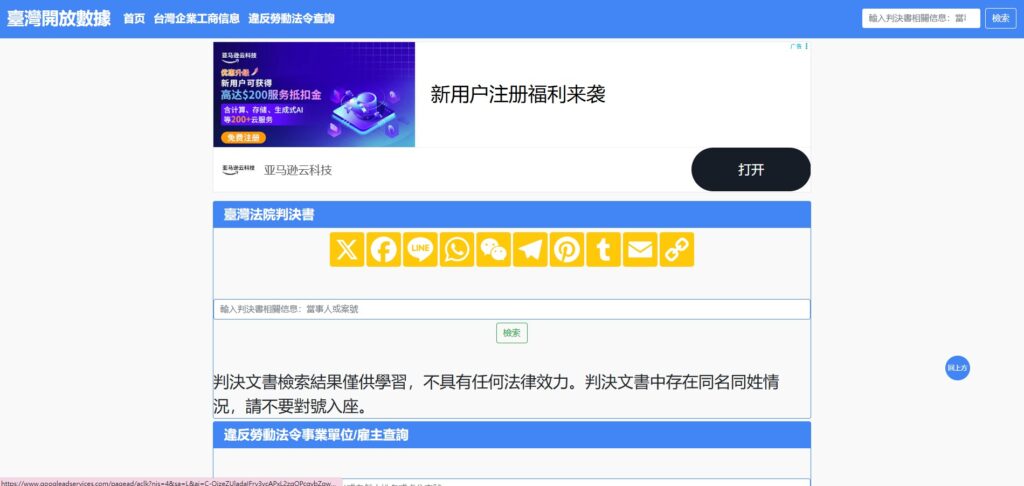Screen dimensions: 1024x486
Task: Share via the Facebook icon
Action: [383, 250]
